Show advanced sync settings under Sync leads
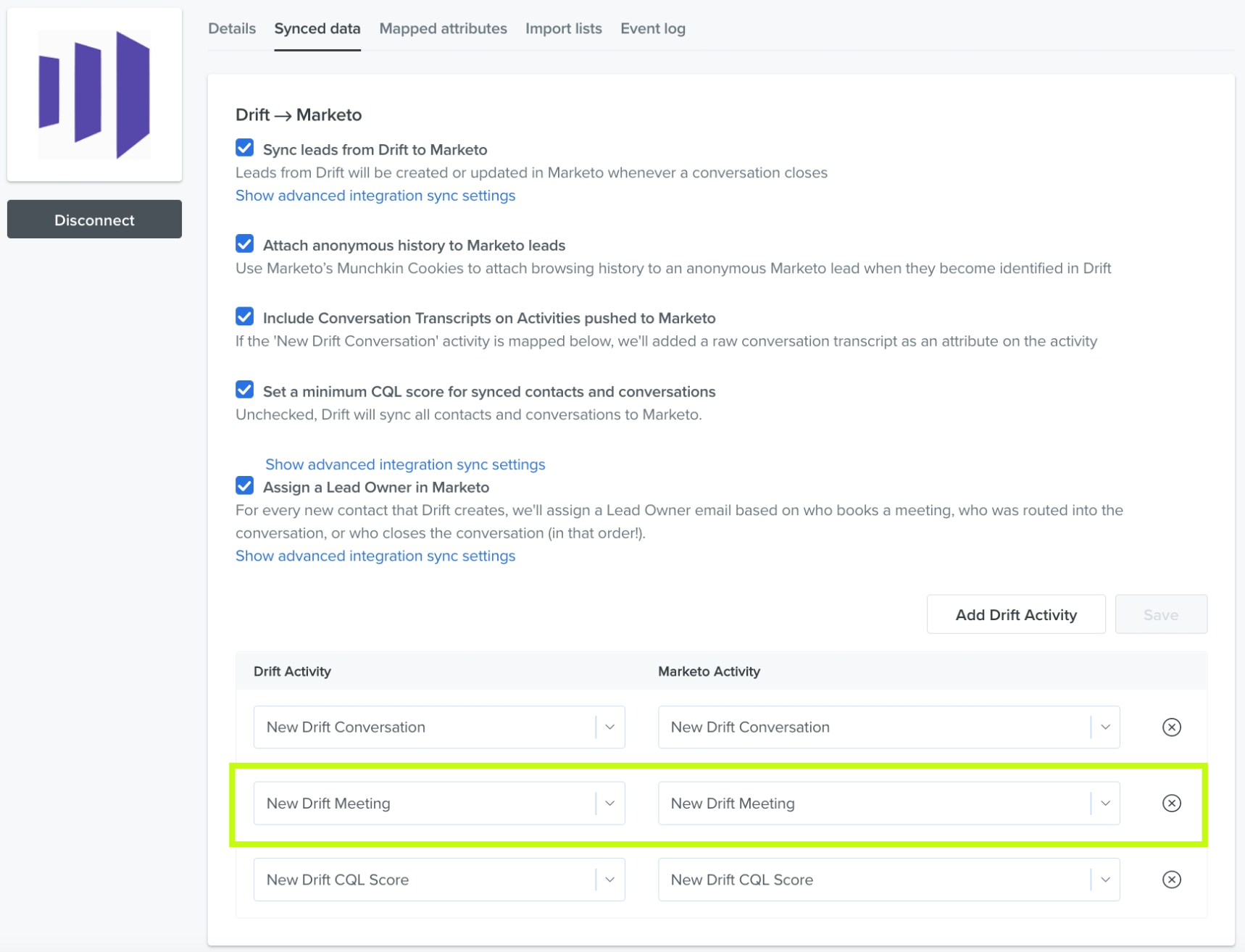 (375, 196)
